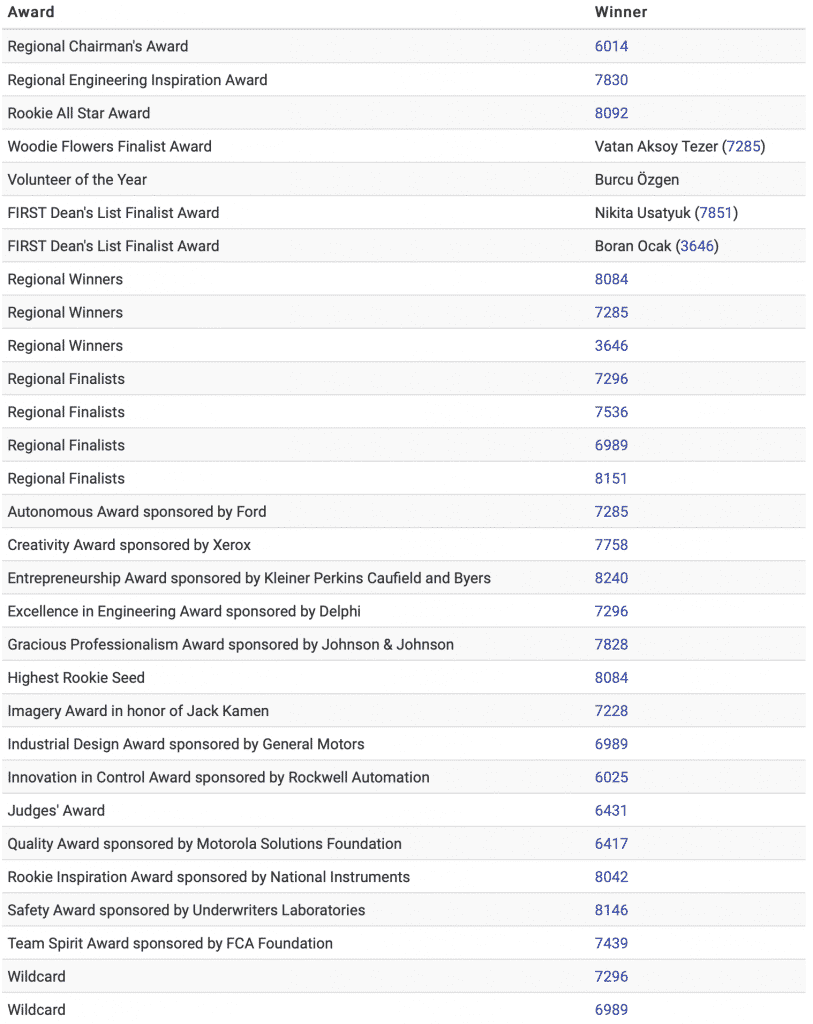Open team 7851 beside Nikita Usatyuk
Viewport: 813px width, 1024px height.
[716, 213]
